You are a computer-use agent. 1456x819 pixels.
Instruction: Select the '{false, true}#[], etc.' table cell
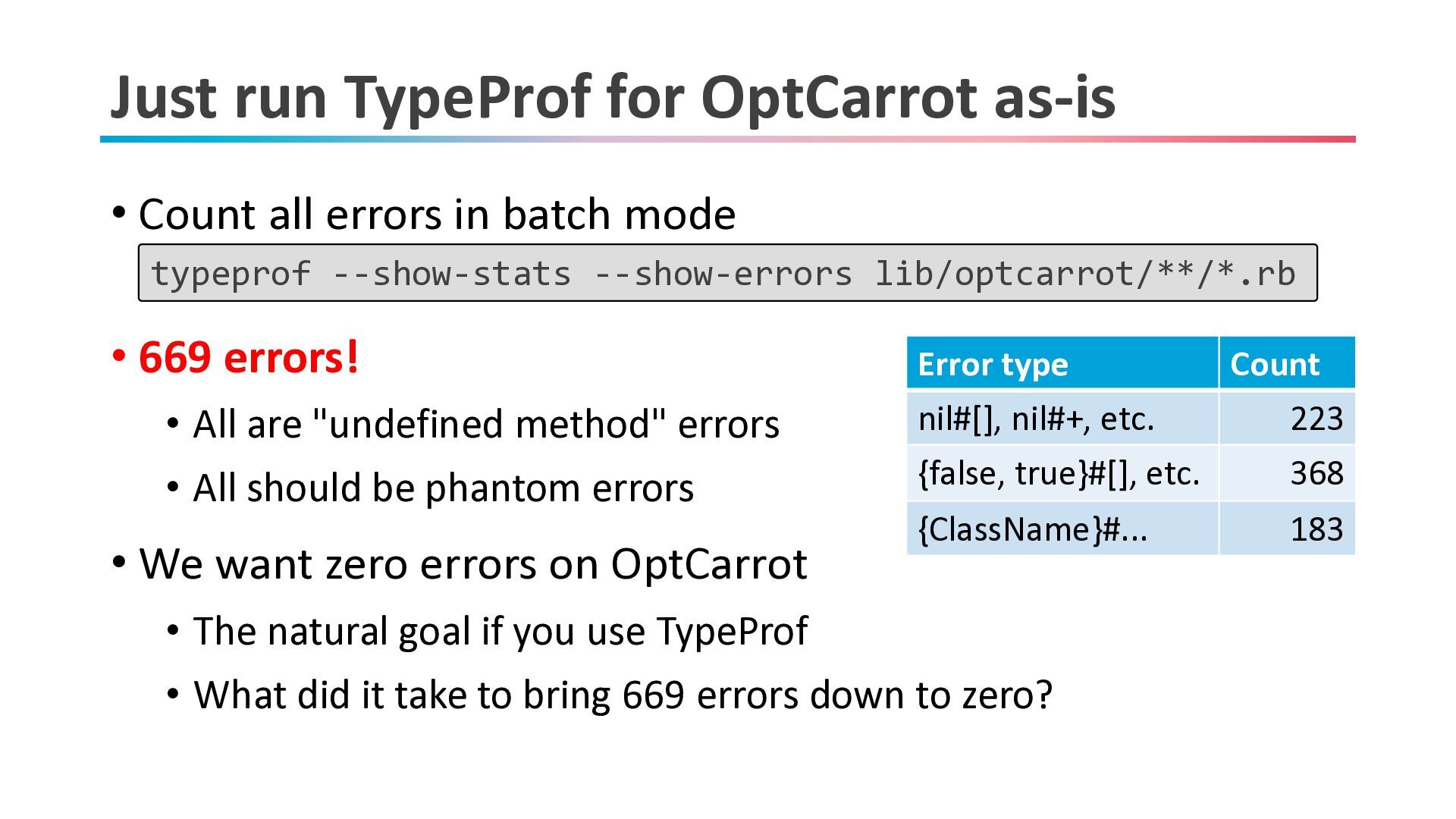[x=1062, y=473]
